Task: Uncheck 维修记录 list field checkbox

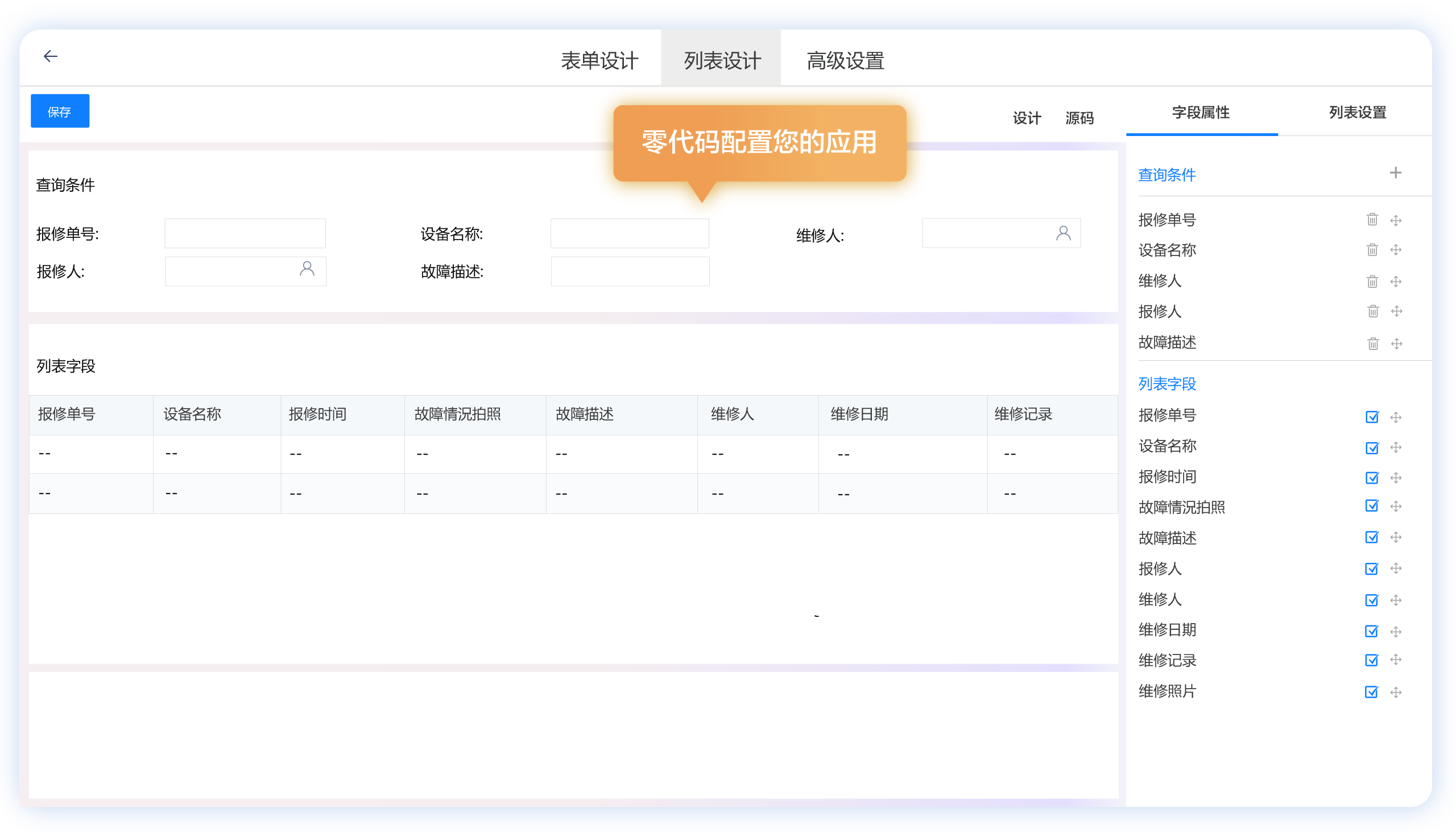Action: point(1371,660)
